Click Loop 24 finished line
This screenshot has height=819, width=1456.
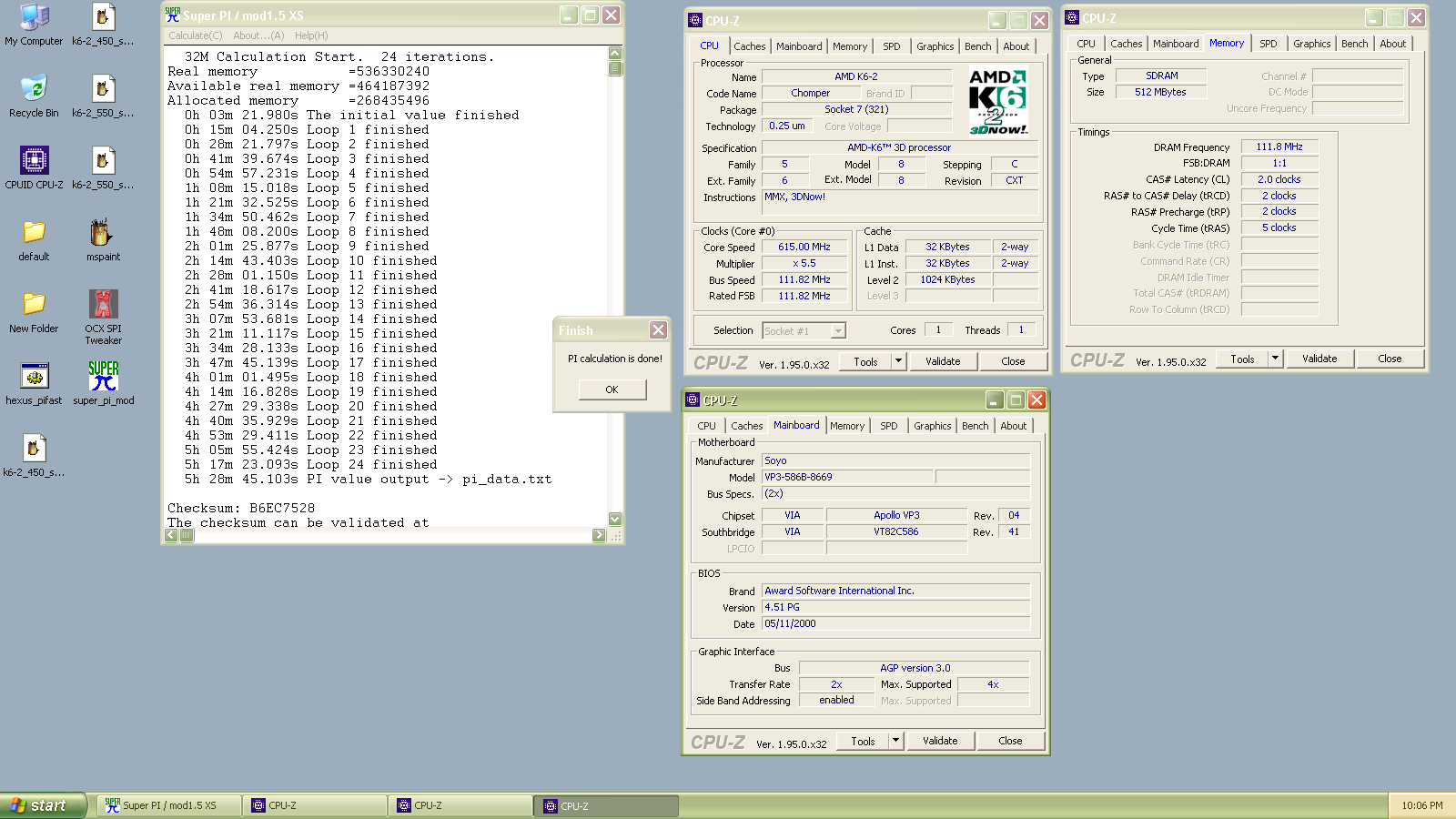click(311, 464)
